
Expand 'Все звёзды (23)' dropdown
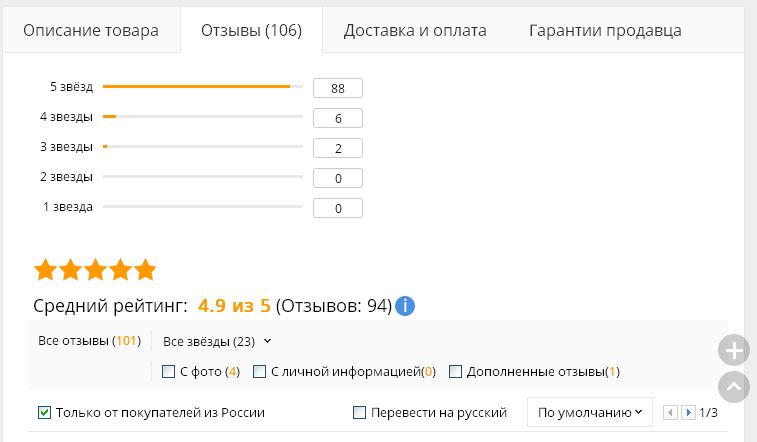tap(217, 342)
